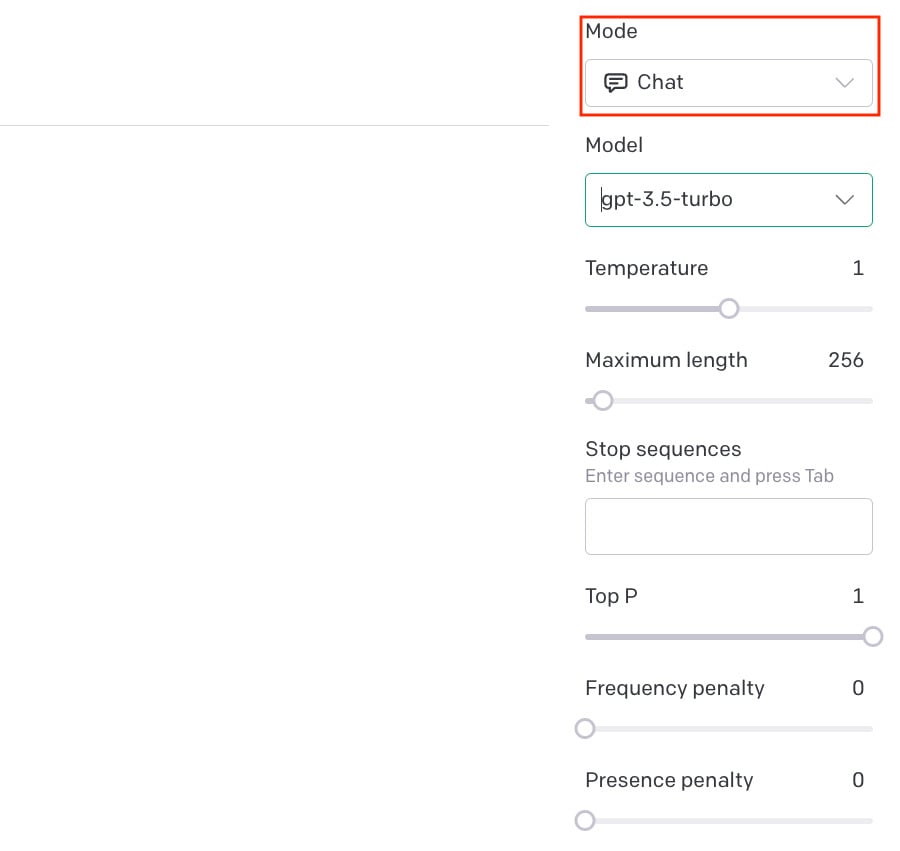Select the Top P value 1
900x851 pixels.
pos(858,596)
